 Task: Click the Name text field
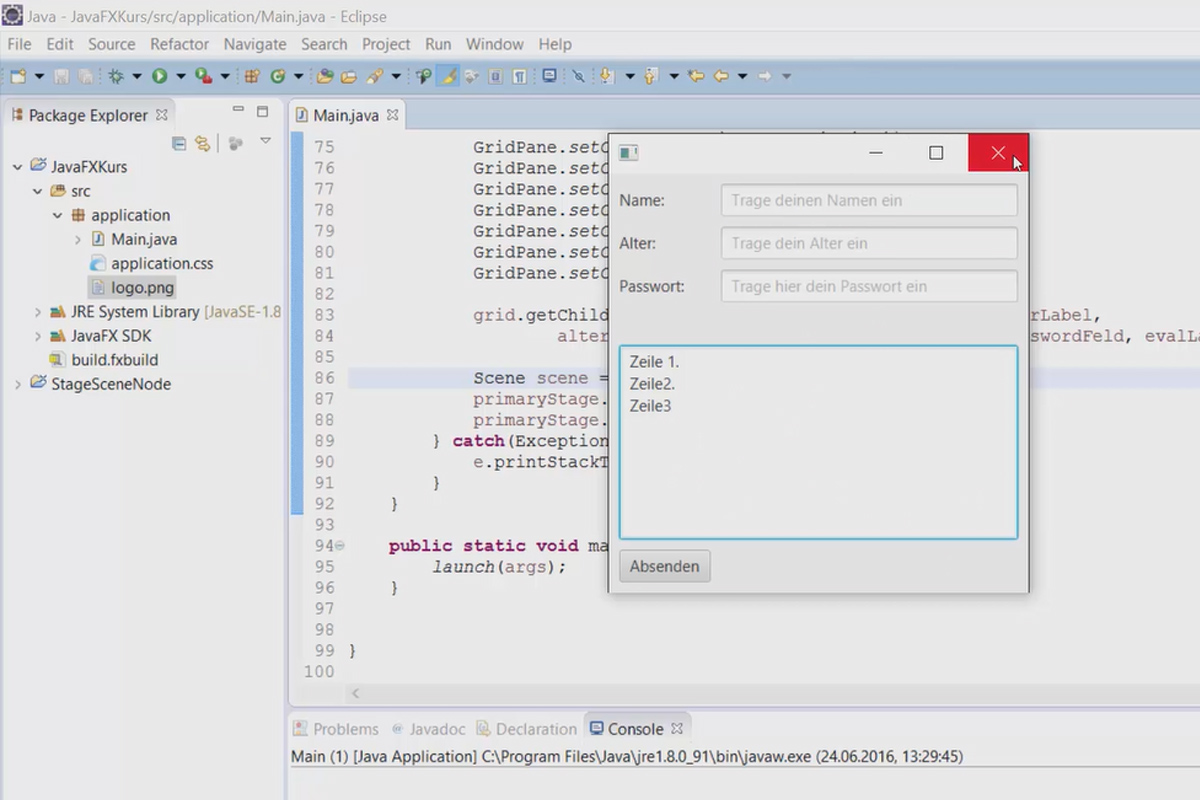click(x=869, y=200)
